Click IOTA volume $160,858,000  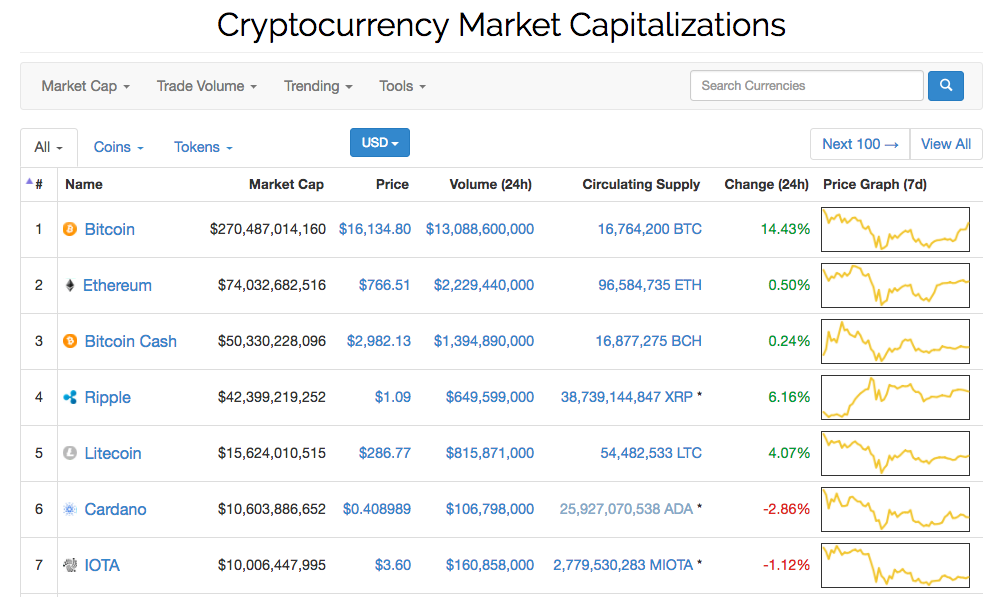tap(490, 565)
